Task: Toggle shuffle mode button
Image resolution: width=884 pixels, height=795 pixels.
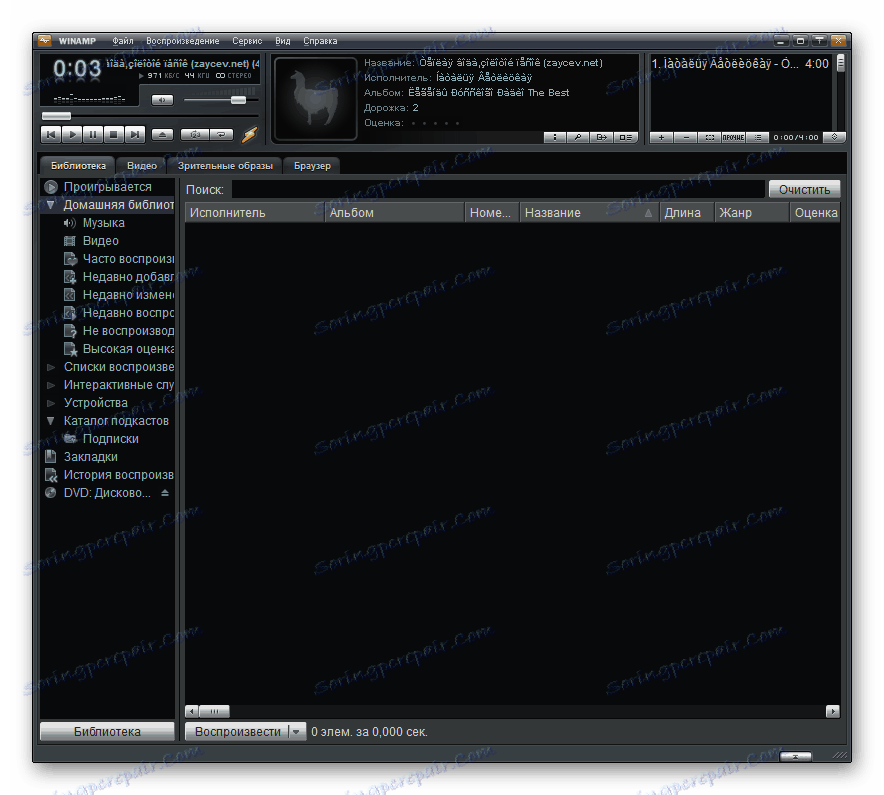Action: [195, 135]
